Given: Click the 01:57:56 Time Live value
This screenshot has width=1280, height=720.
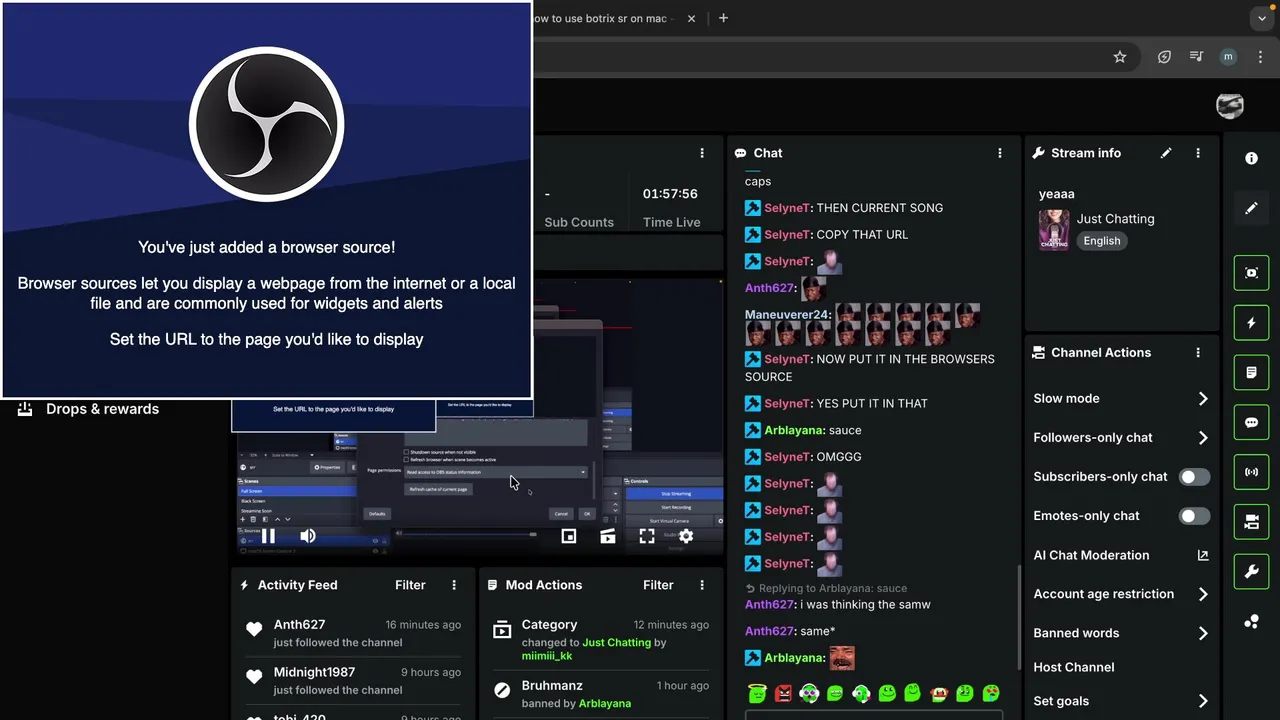Looking at the screenshot, I should point(670,194).
